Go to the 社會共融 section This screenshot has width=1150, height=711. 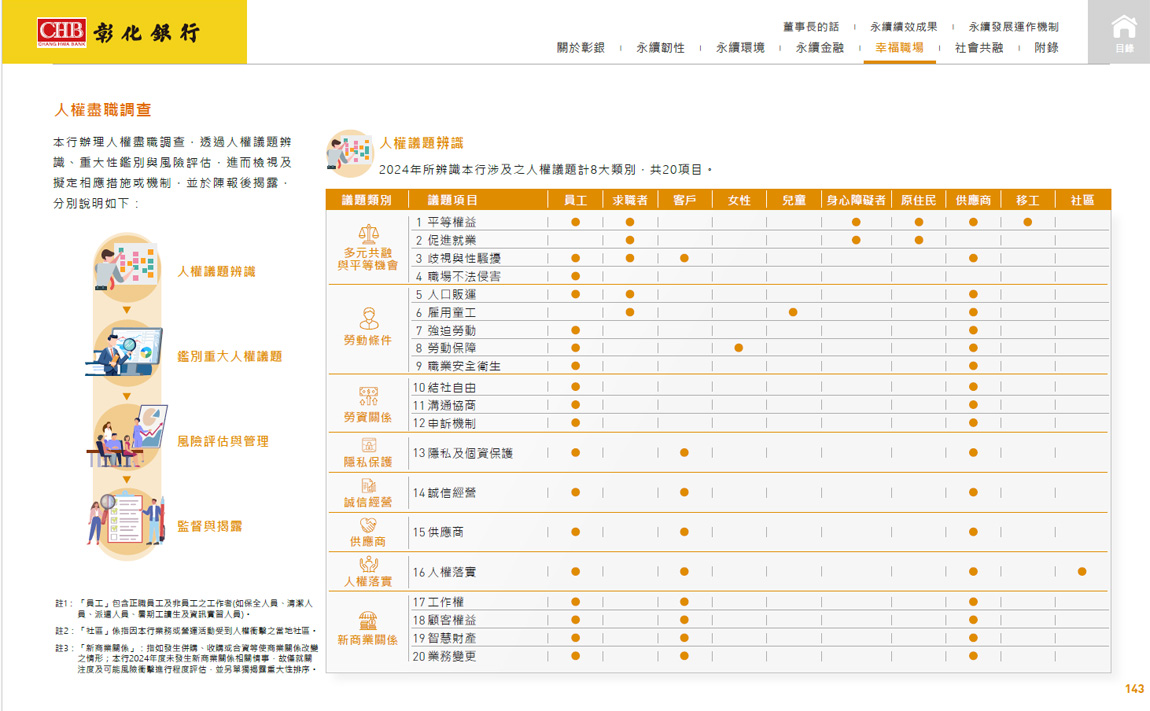click(x=979, y=48)
